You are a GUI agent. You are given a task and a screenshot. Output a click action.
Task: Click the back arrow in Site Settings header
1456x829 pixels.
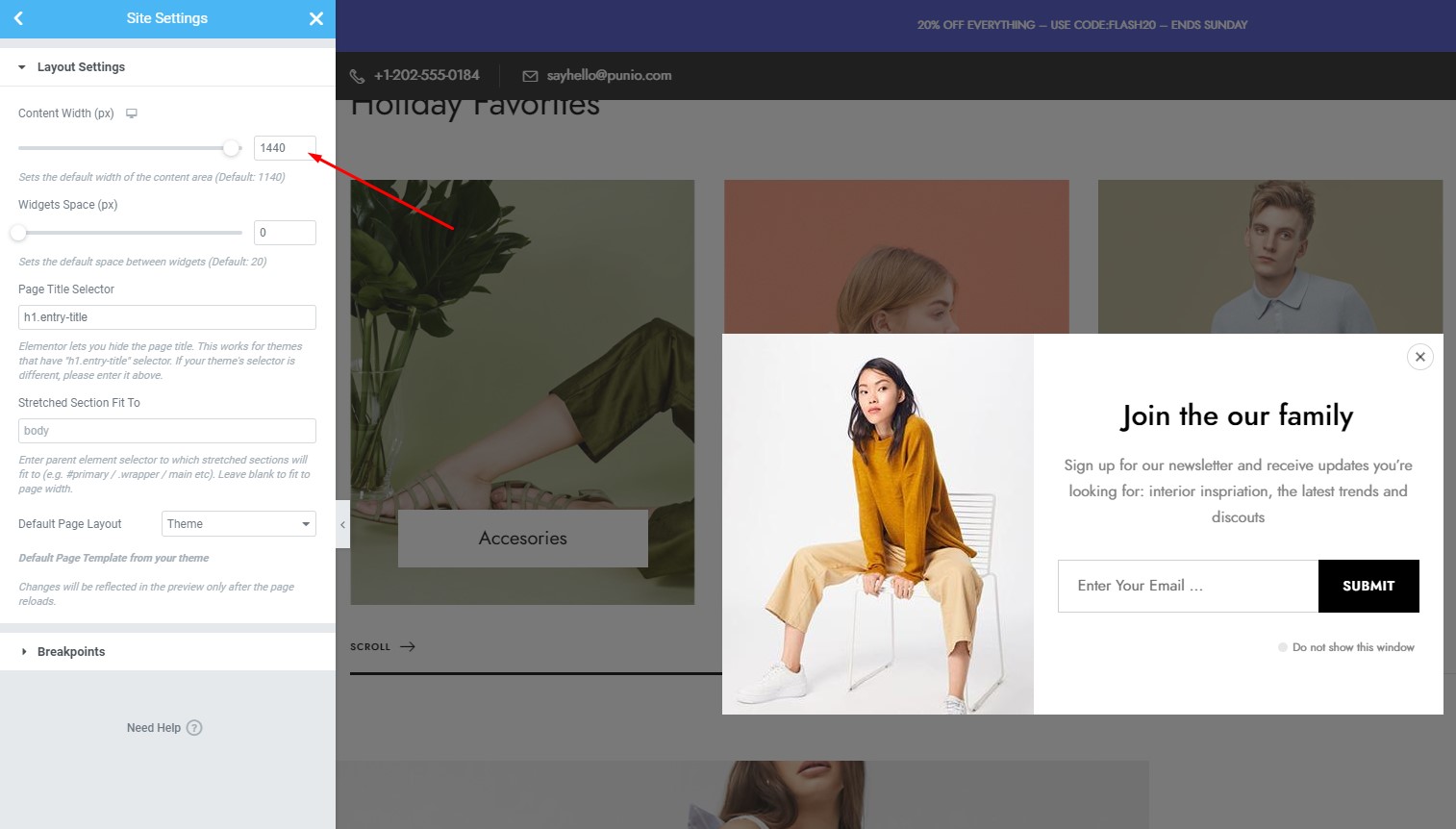tap(18, 18)
